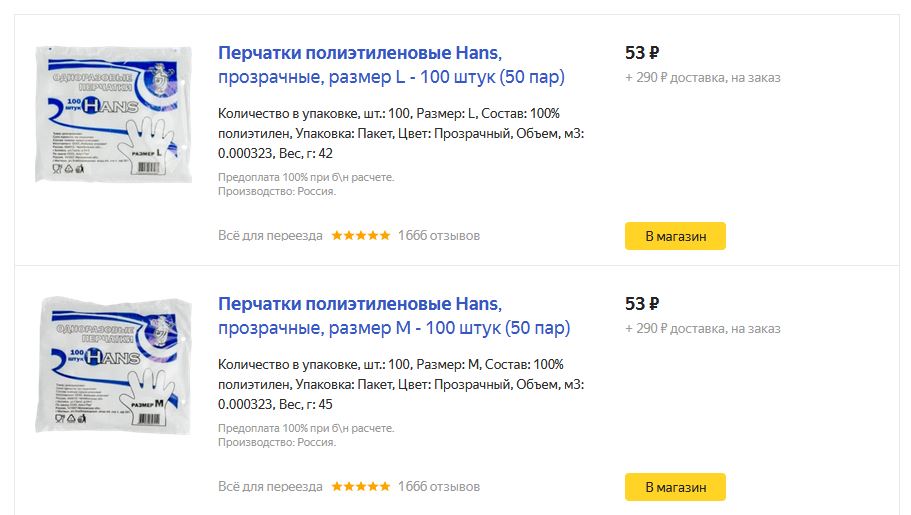This screenshot has height=515, width=911.
Task: Click the size L description with weight 42 g
Action: pos(400,133)
